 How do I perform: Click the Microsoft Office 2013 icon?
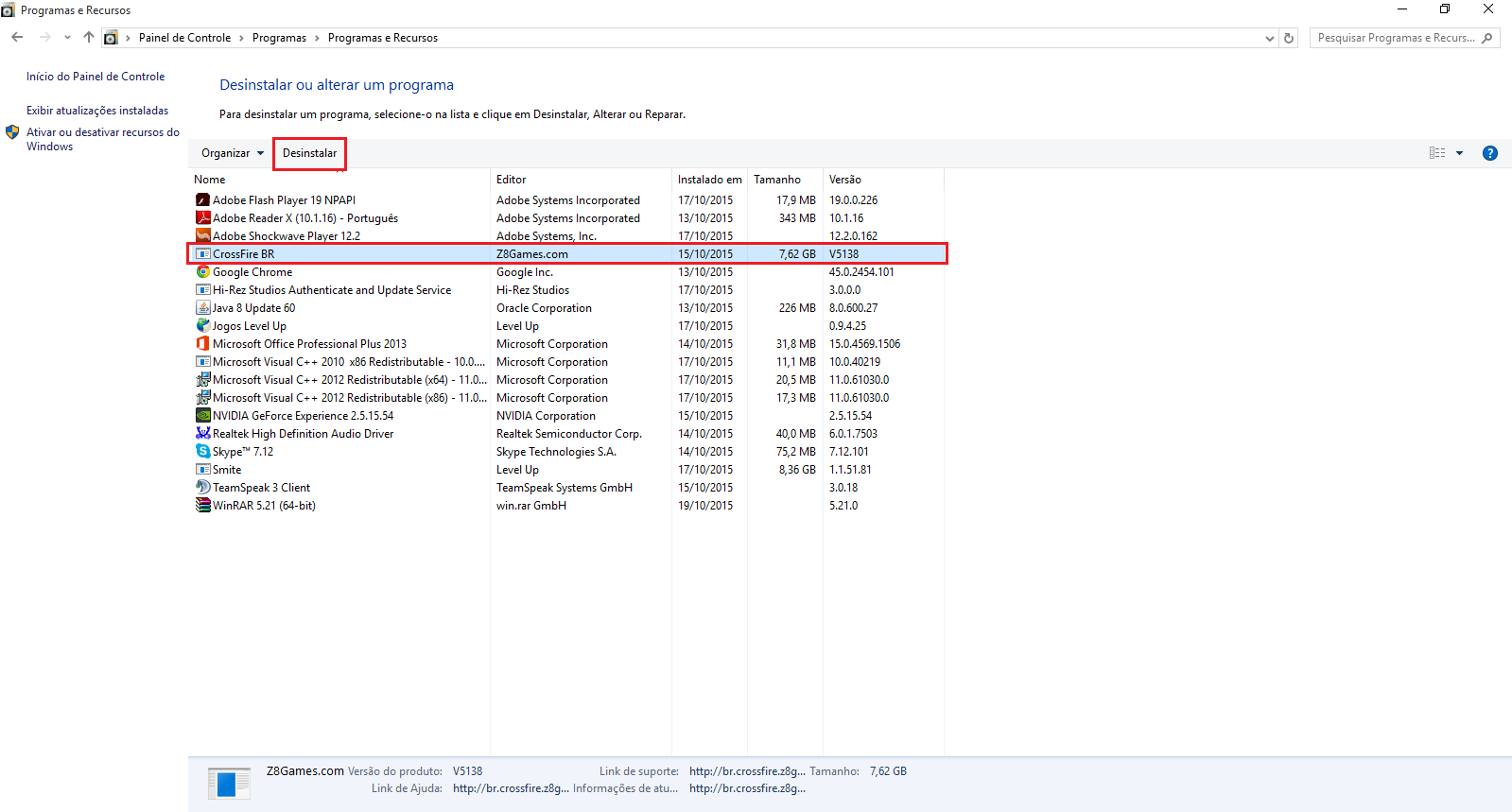coord(202,344)
